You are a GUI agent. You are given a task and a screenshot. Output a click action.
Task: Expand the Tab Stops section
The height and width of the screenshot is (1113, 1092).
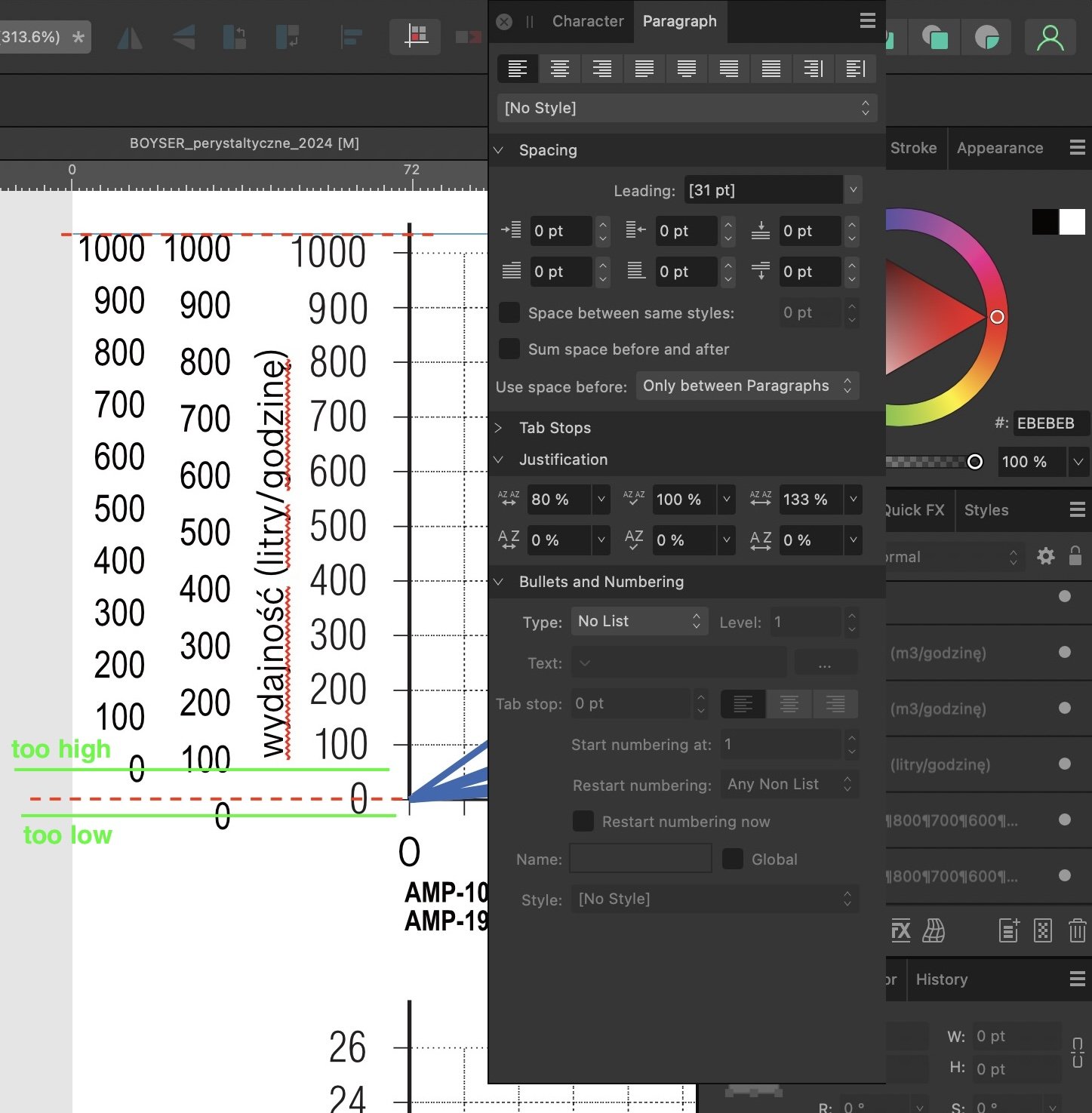(555, 428)
